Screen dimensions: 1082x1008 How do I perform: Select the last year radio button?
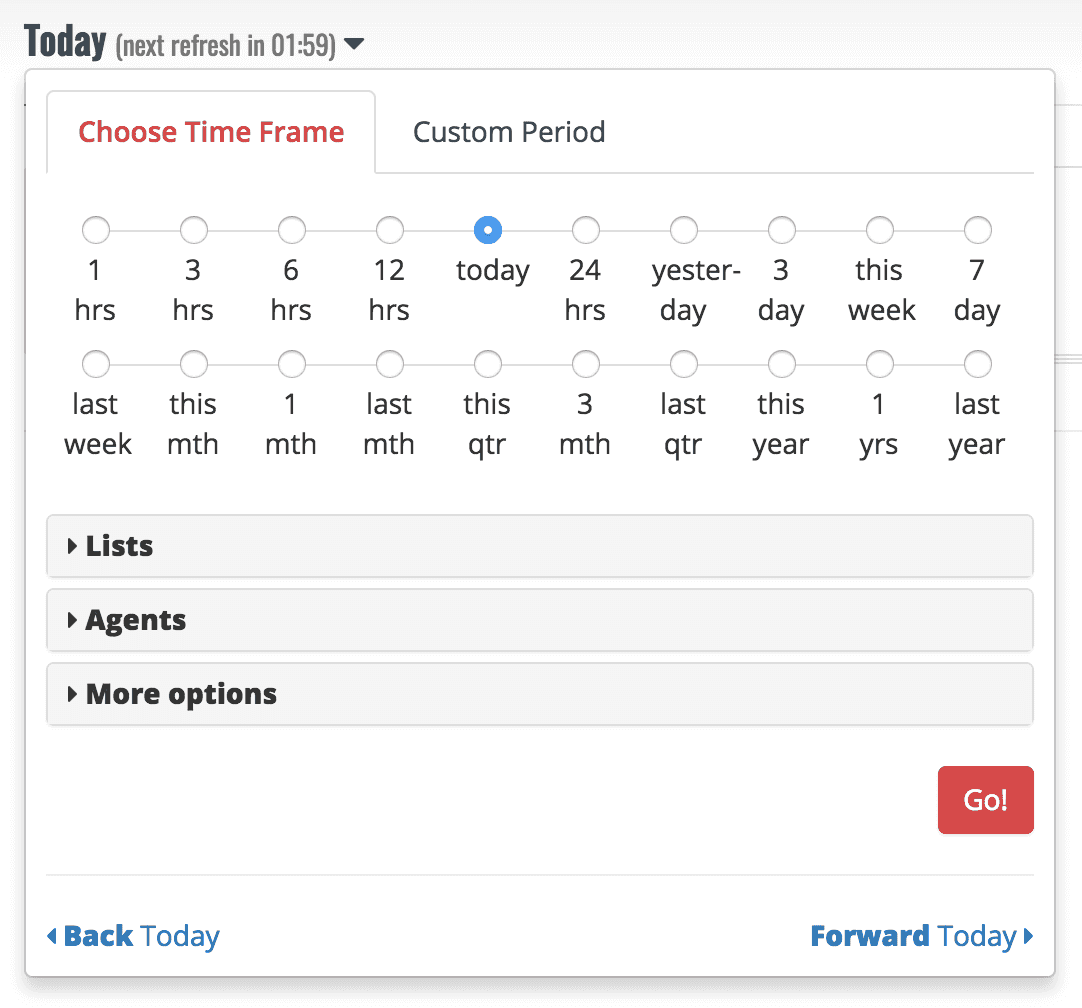(x=978, y=364)
